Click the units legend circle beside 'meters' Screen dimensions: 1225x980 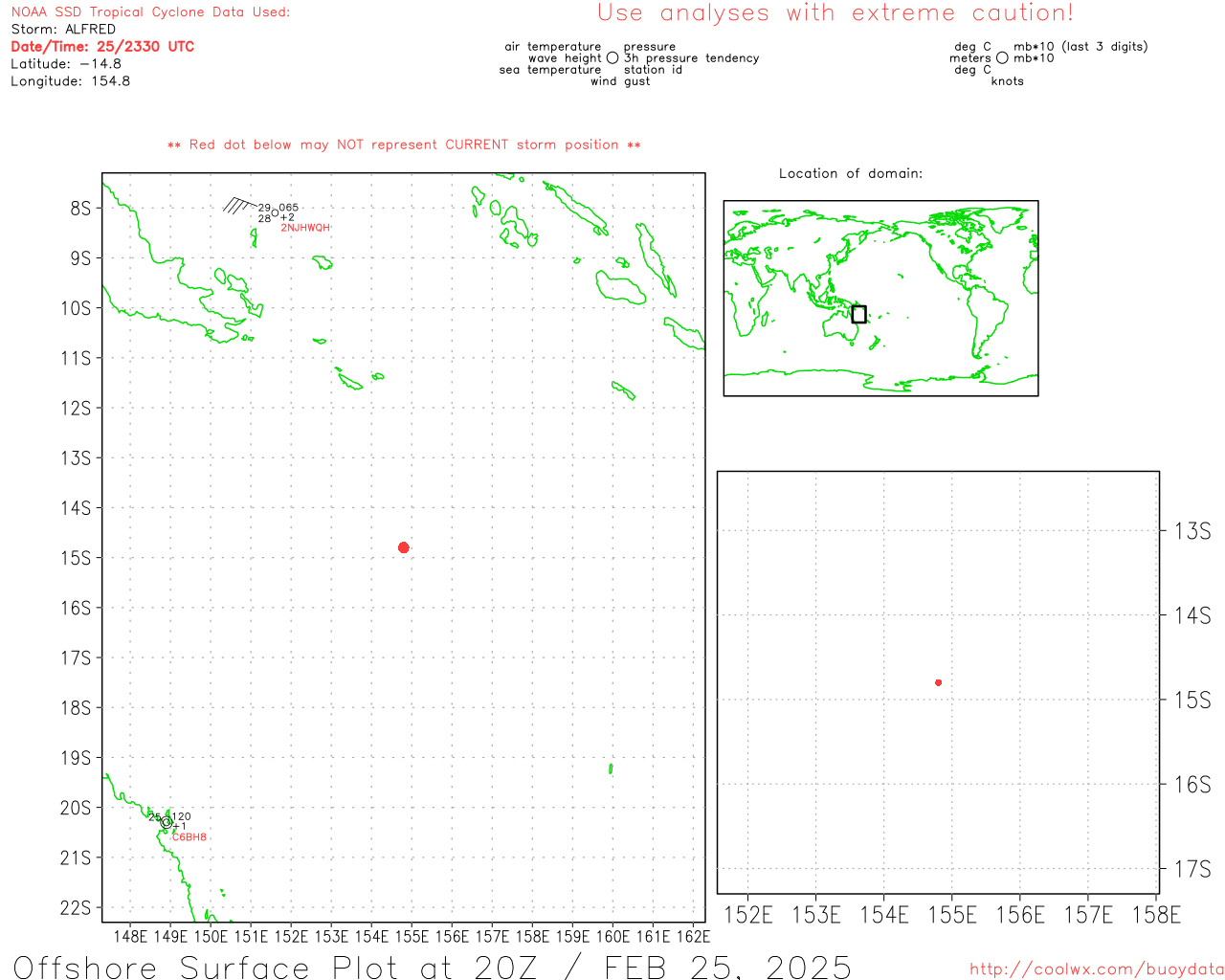(x=1002, y=58)
